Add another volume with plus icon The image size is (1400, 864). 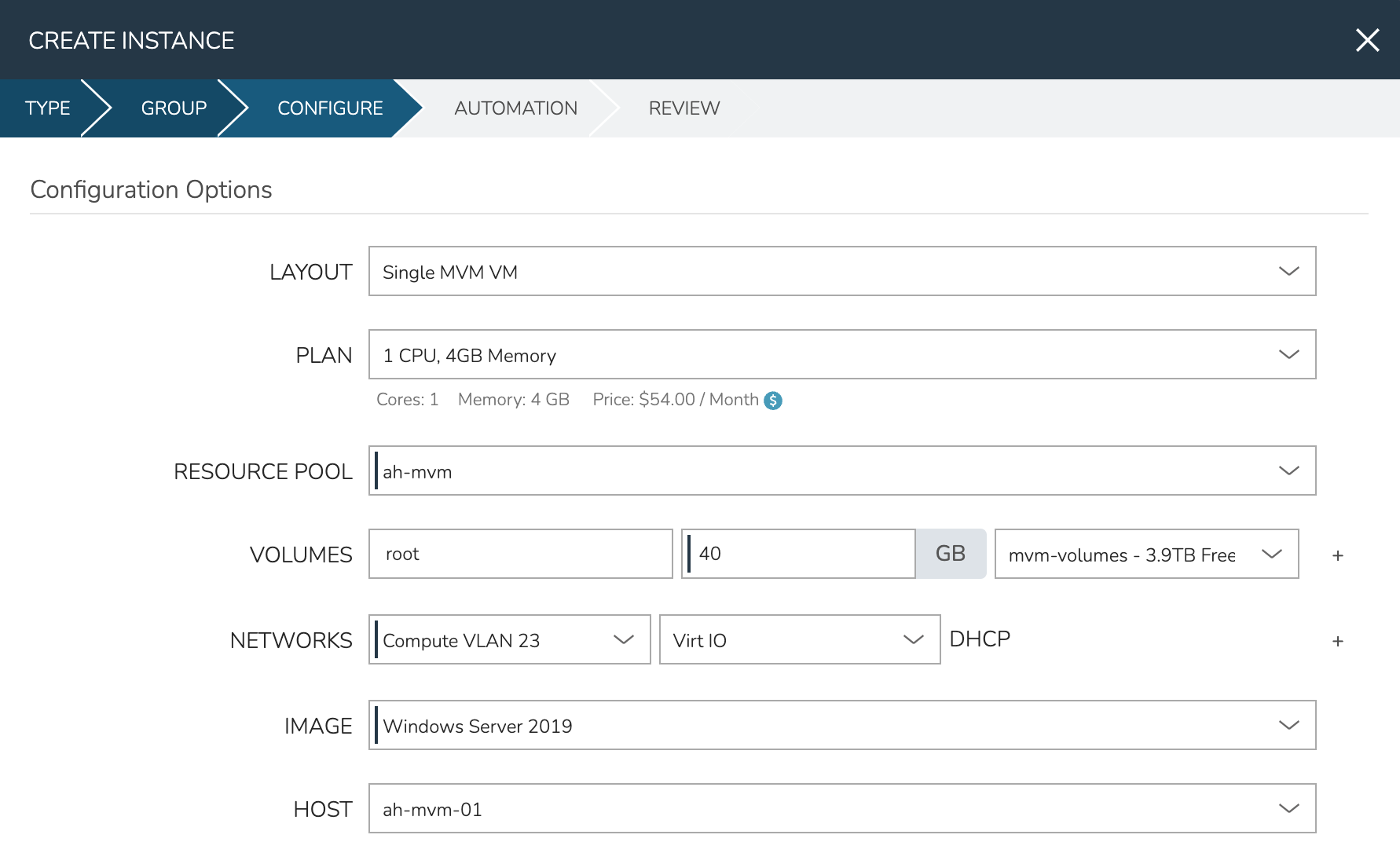1337,555
